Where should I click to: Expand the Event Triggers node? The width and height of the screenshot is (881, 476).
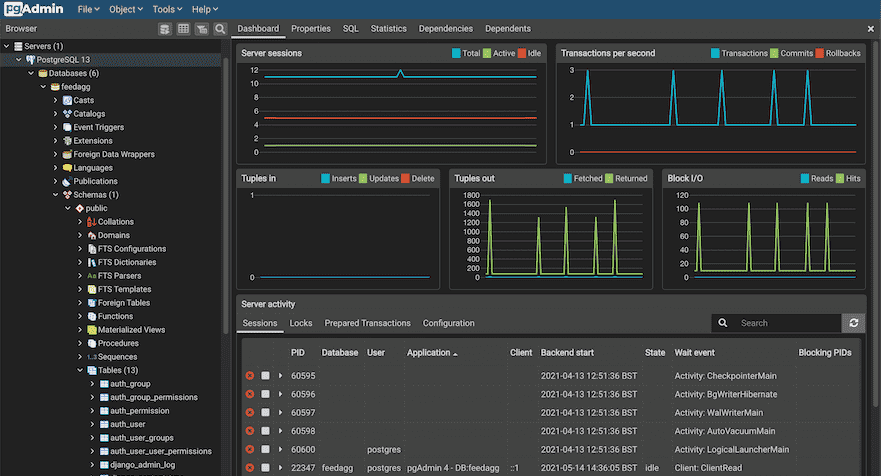pyautogui.click(x=55, y=127)
